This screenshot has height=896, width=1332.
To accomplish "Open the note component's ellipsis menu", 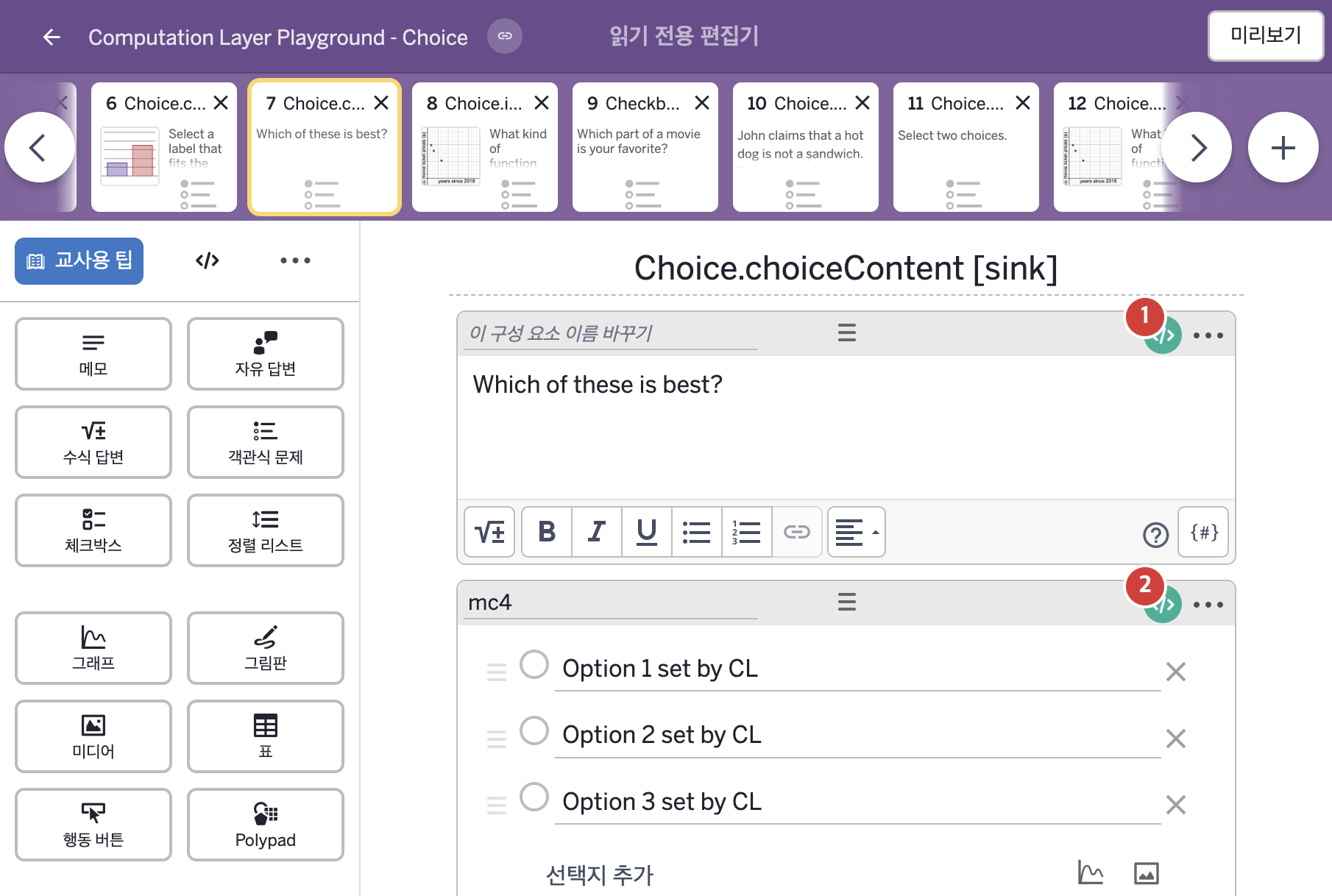I will click(1208, 335).
